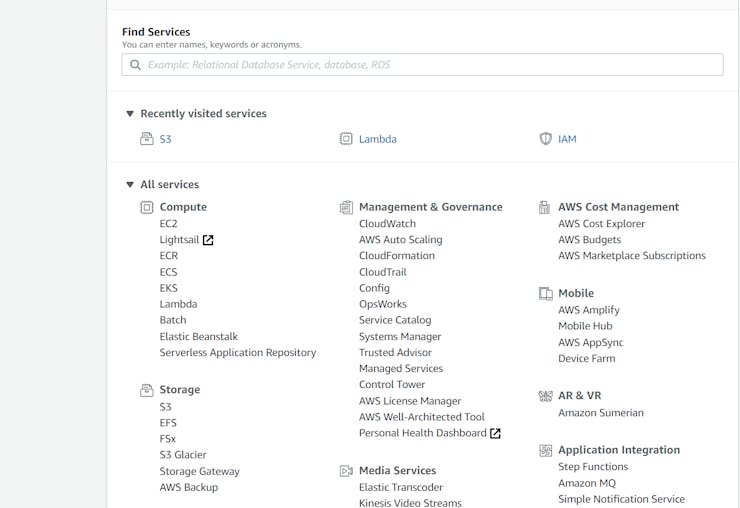The width and height of the screenshot is (740, 508).
Task: Open OpsWorks
Action: tap(383, 305)
